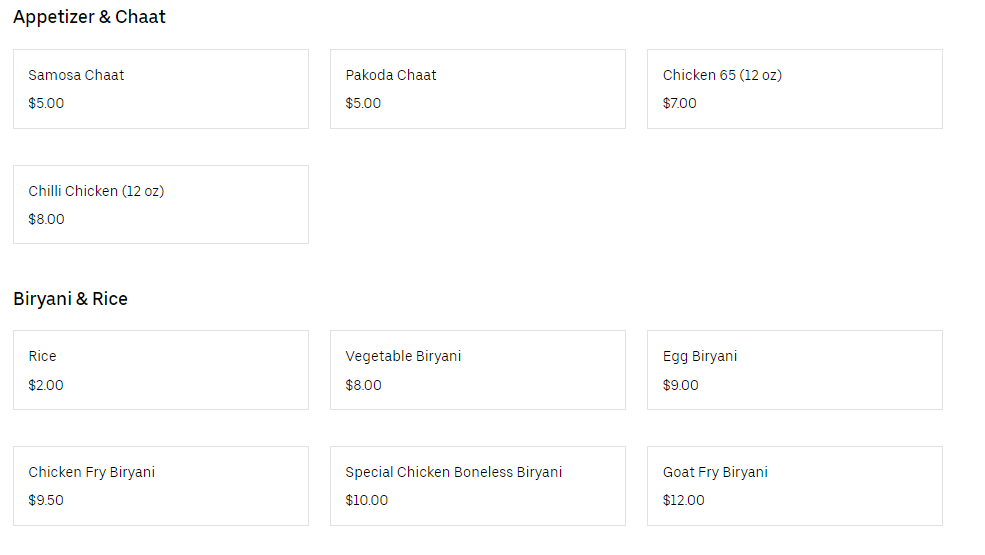Select Chicken Fry Biryani item
The height and width of the screenshot is (555, 985).
[x=160, y=485]
